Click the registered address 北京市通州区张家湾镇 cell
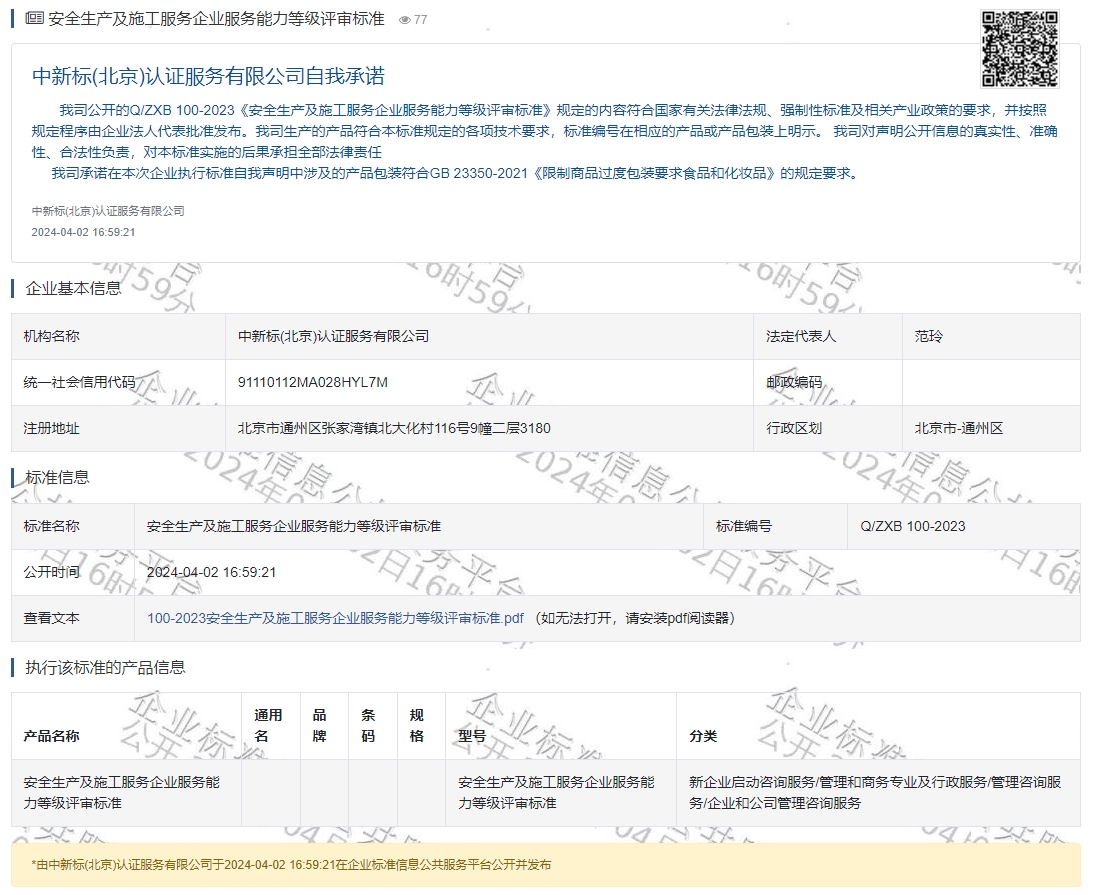 [489, 428]
